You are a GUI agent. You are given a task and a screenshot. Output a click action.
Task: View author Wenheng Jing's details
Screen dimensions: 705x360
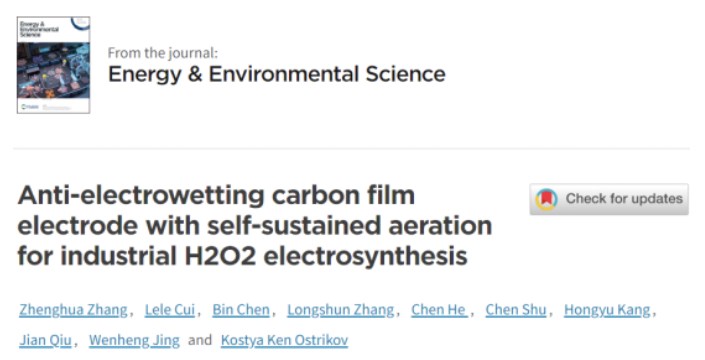[x=134, y=340]
